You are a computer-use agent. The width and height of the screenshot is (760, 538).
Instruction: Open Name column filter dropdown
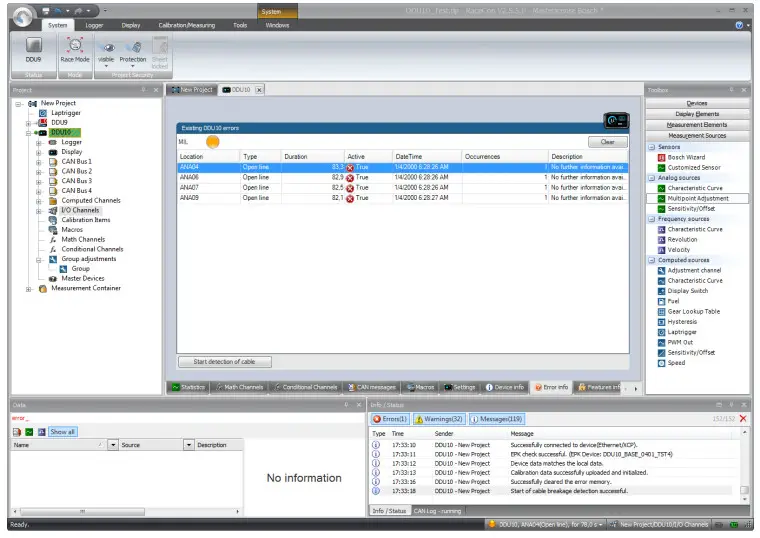pos(113,445)
